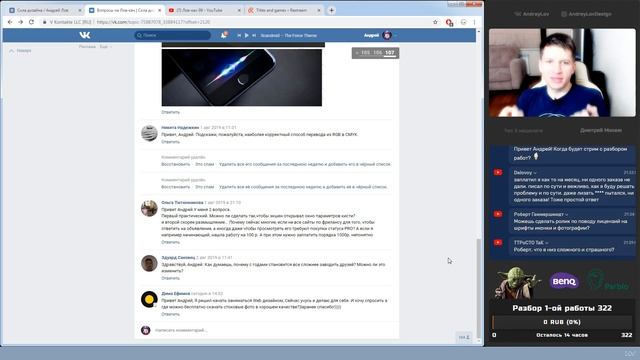Delete all his messages for the last week
This screenshot has width=640, height=360.
[305, 164]
